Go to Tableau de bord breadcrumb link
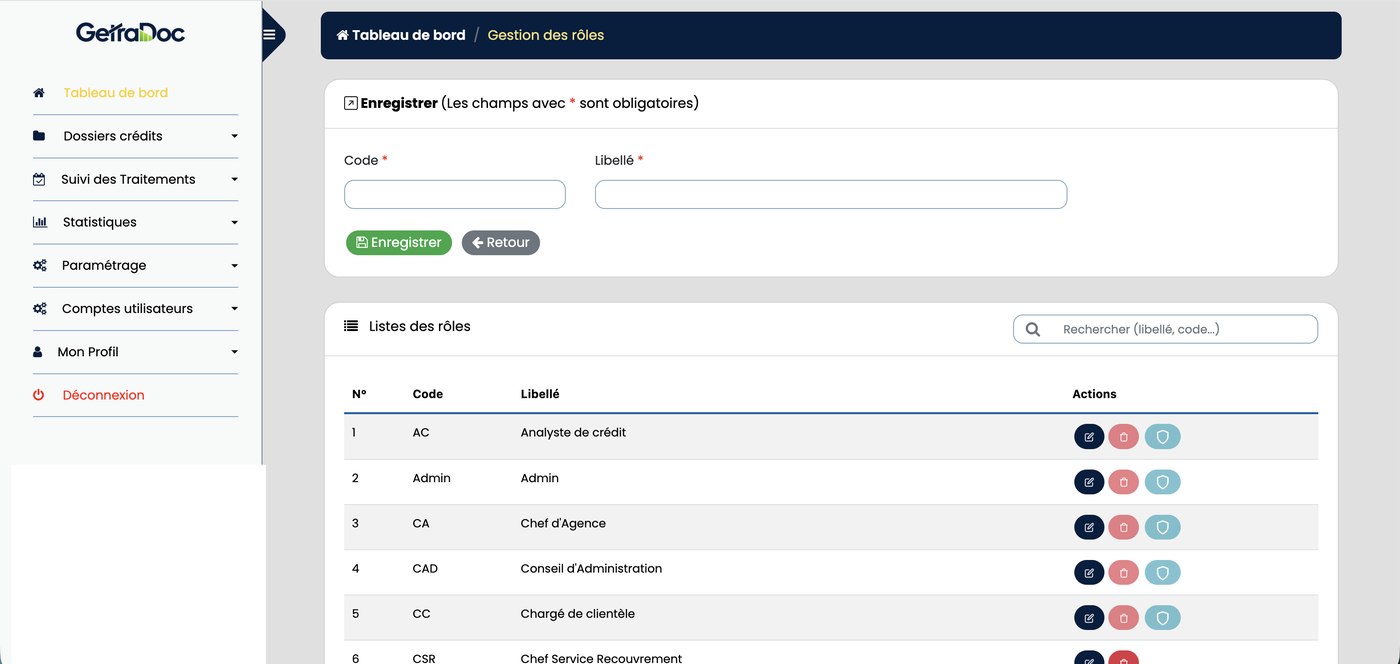1400x664 pixels. [401, 35]
